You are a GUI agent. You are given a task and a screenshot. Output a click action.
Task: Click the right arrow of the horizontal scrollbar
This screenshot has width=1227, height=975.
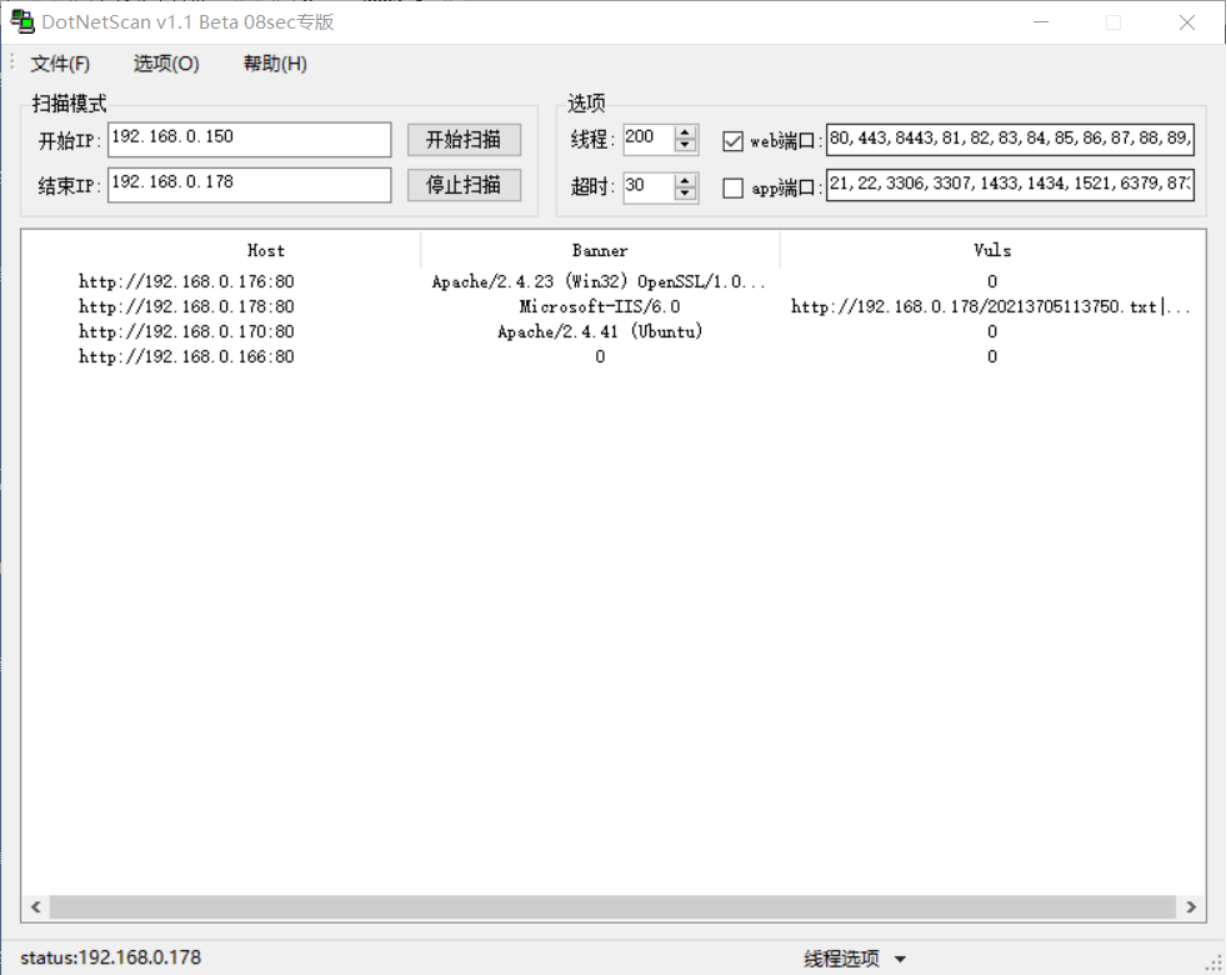[x=1189, y=907]
